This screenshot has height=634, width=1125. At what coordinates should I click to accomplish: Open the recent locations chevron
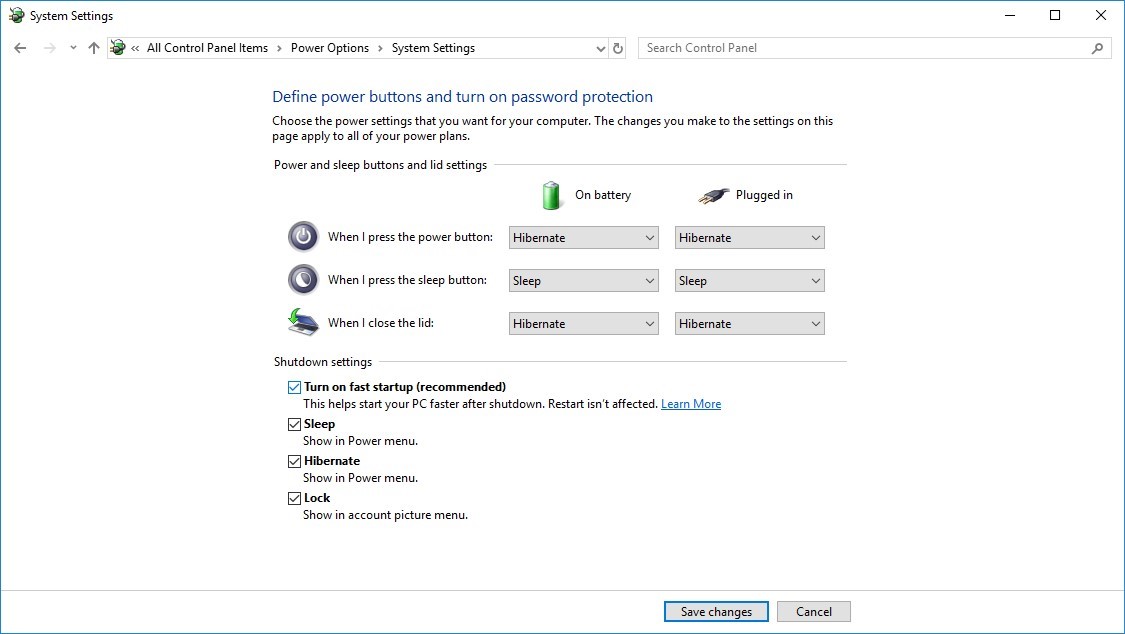click(73, 48)
